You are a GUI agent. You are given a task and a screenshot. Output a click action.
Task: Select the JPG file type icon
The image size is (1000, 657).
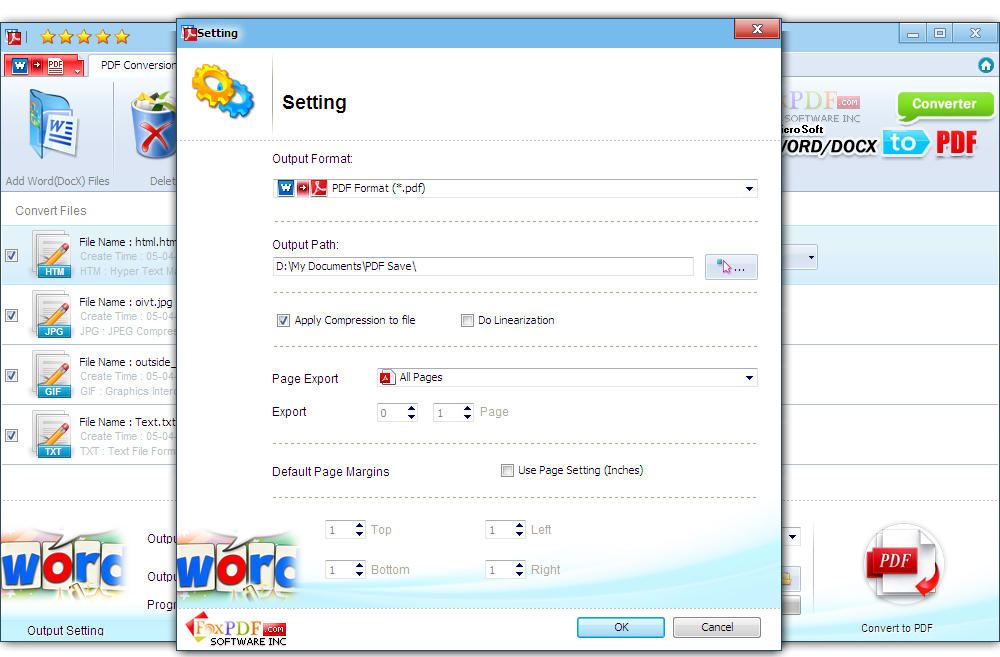[52, 315]
